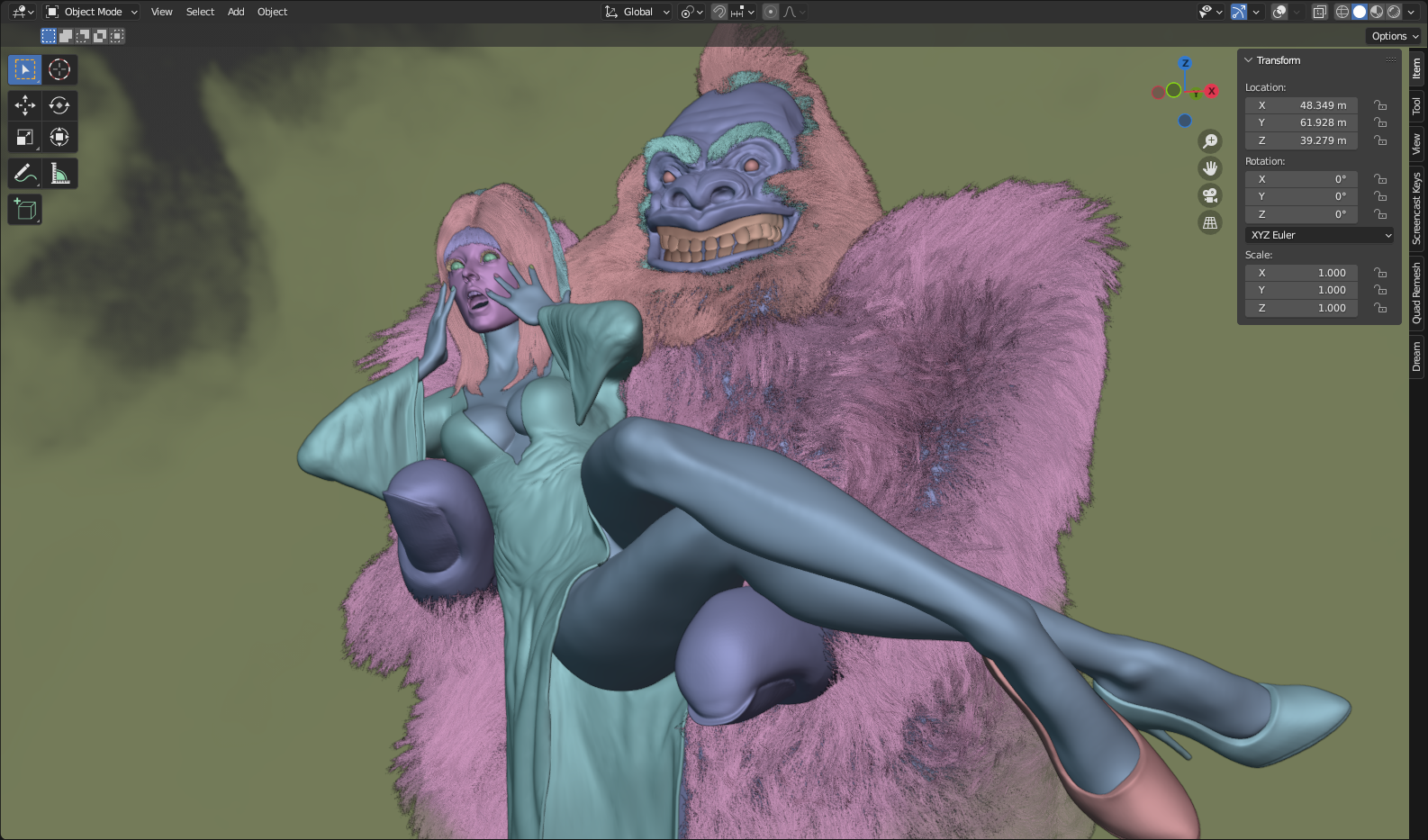Click the proportional falloff curve icon
This screenshot has height=840, width=1428.
793,12
